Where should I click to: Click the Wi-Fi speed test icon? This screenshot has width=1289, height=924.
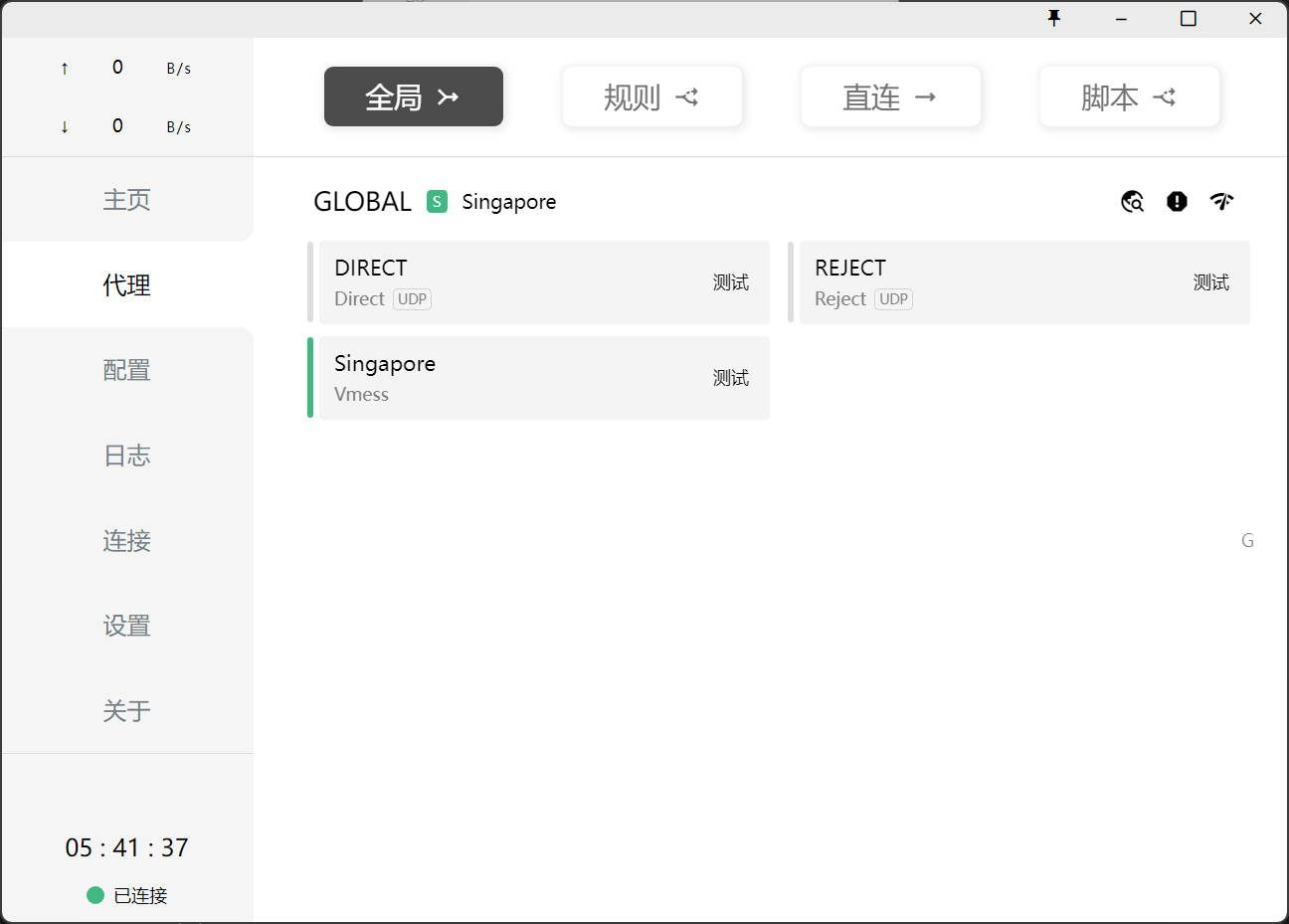coord(1221,202)
